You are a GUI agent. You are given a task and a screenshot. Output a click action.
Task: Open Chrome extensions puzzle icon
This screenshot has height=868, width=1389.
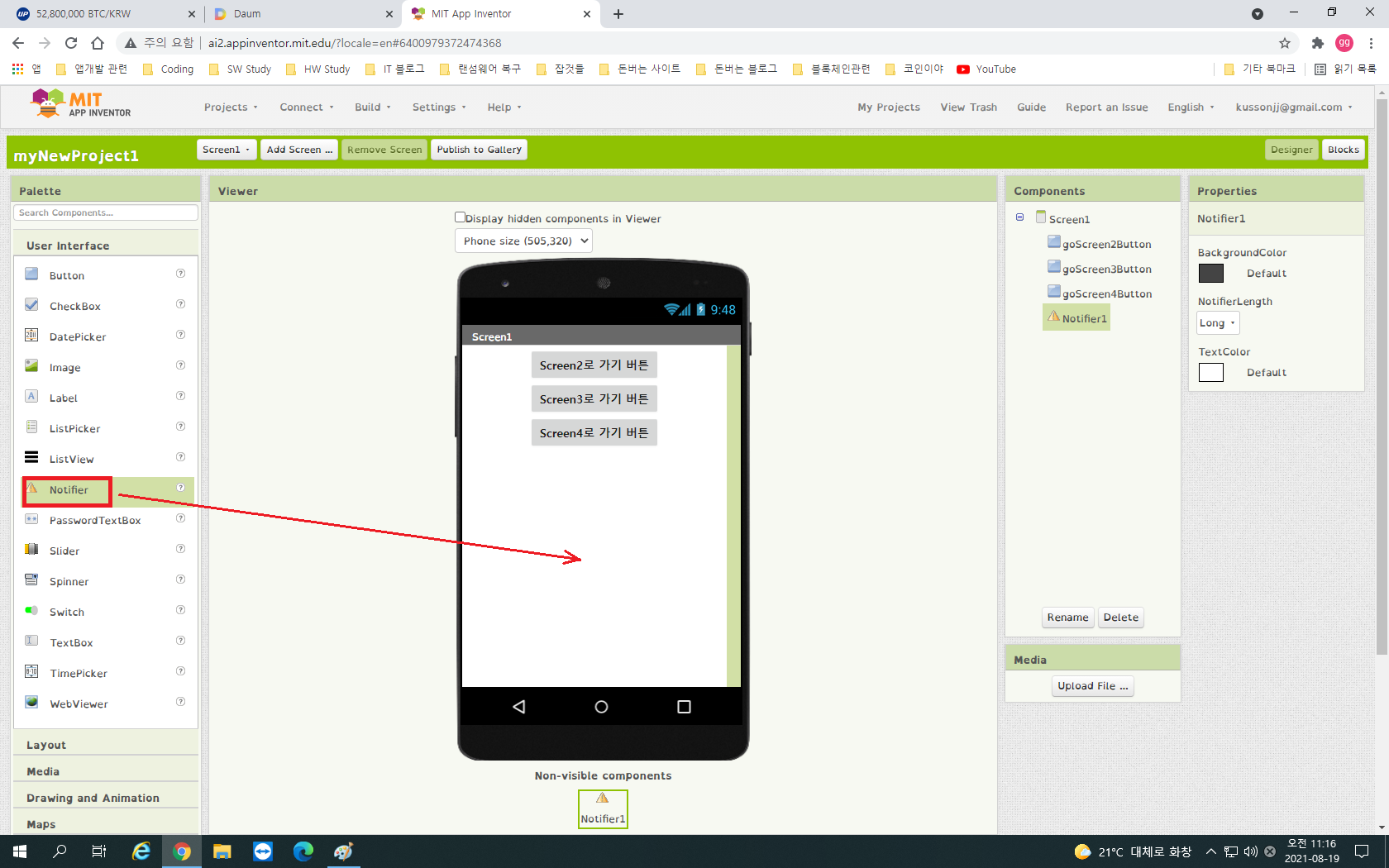coord(1318,43)
